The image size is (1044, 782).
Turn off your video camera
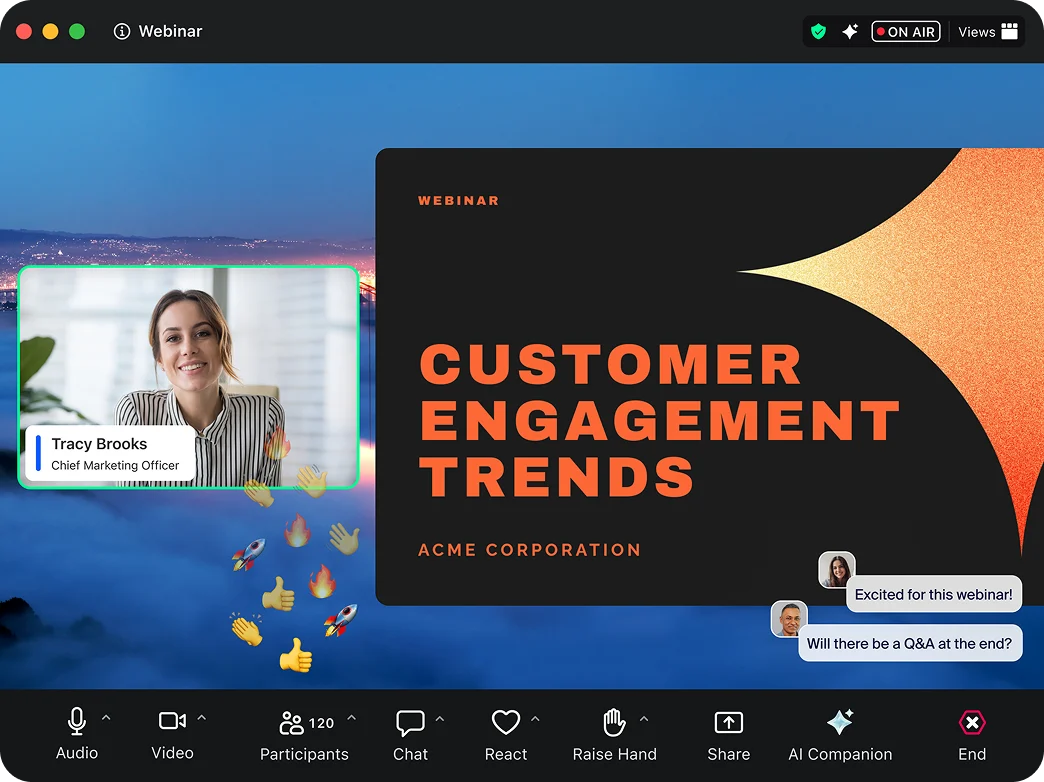coord(172,719)
